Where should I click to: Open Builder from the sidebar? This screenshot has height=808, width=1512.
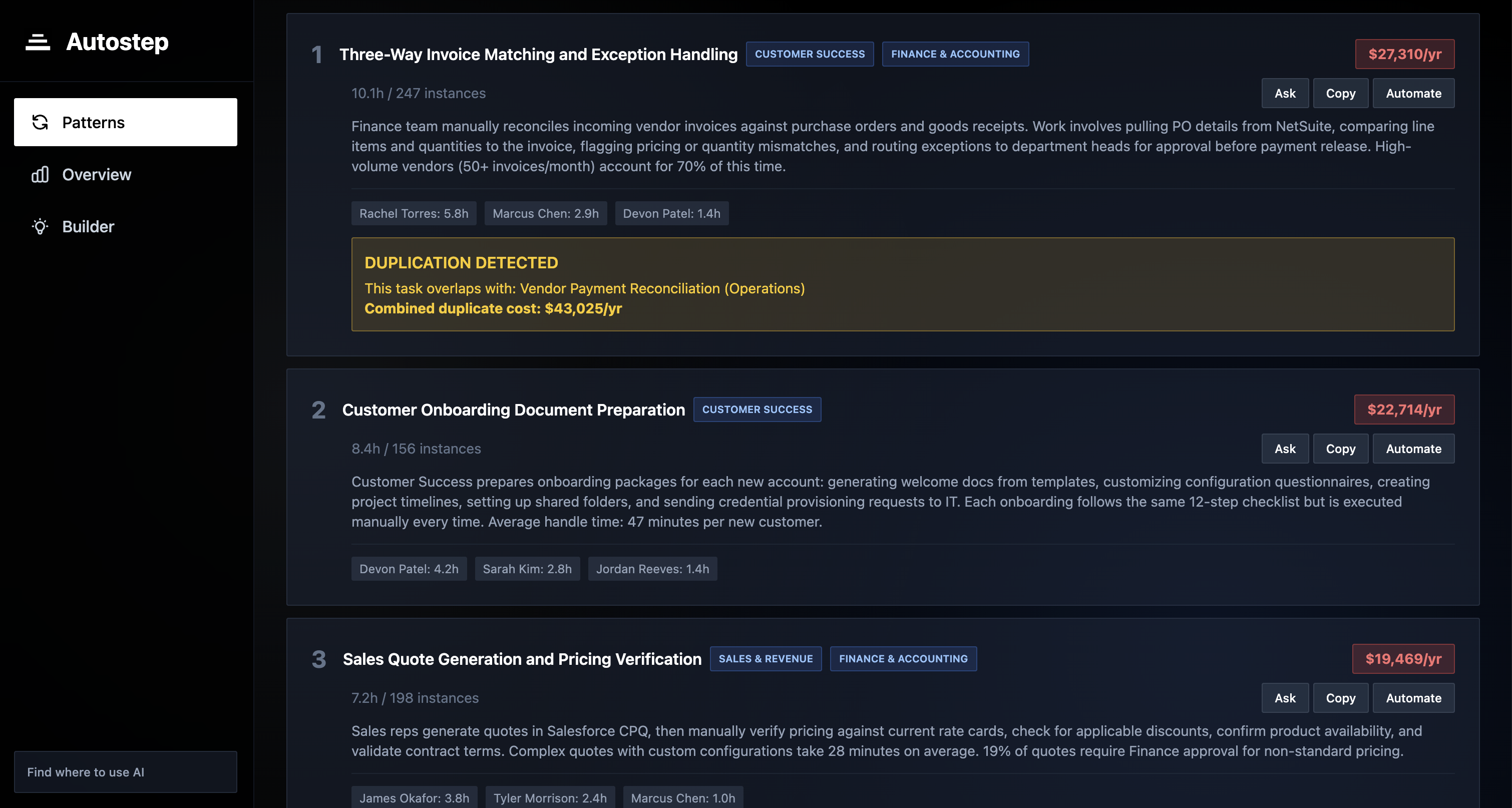pos(88,226)
